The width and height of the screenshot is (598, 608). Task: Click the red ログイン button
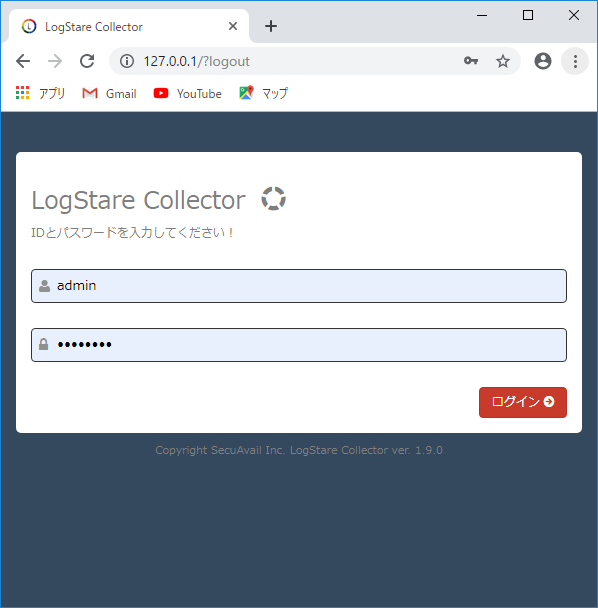tap(523, 402)
